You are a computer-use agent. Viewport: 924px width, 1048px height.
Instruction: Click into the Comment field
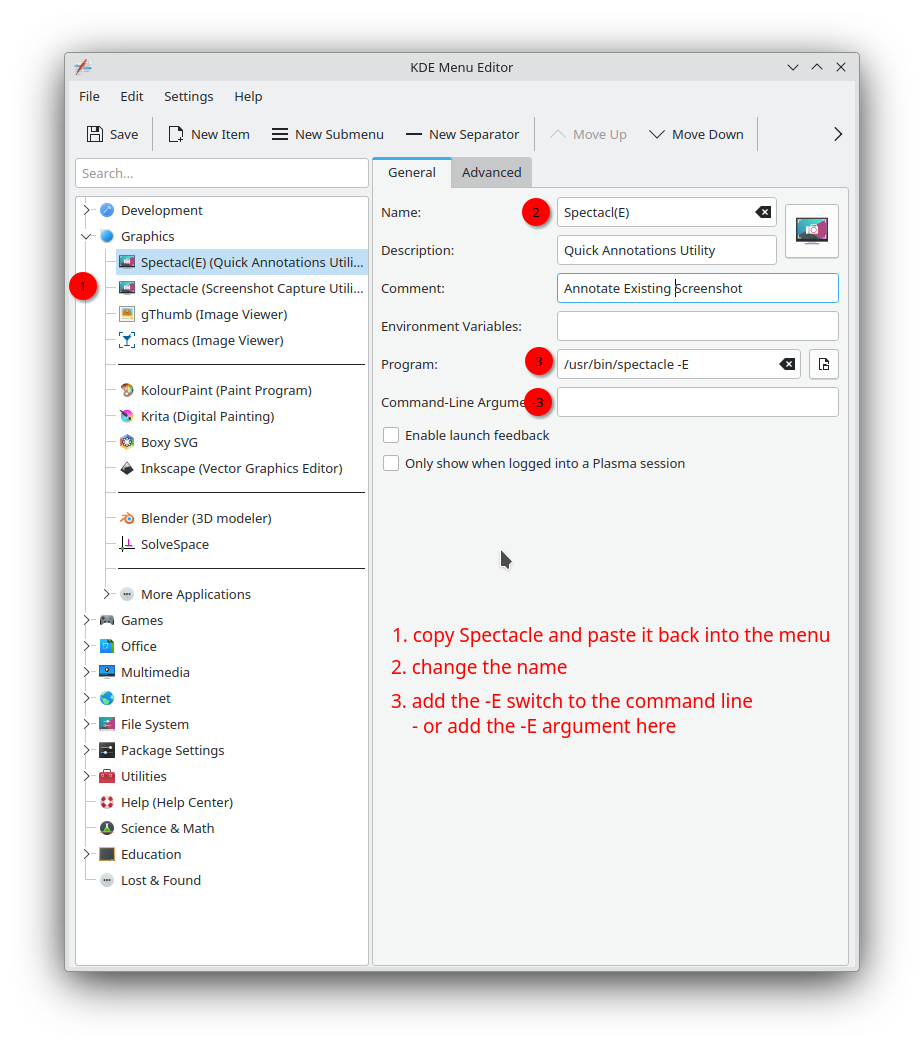(x=697, y=288)
